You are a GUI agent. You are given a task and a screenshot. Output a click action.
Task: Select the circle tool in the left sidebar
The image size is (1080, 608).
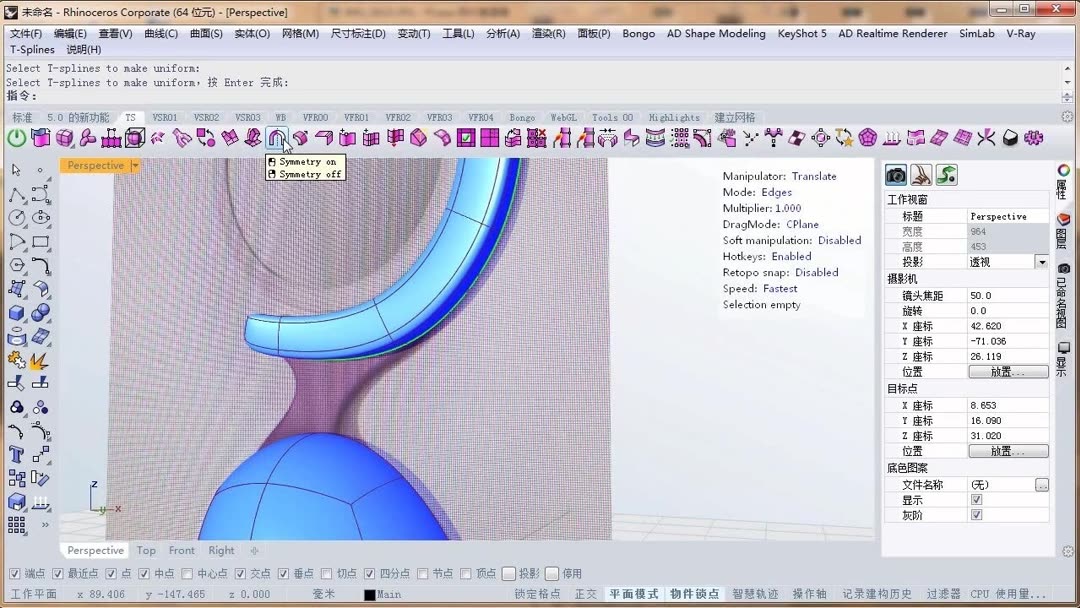[x=16, y=218]
